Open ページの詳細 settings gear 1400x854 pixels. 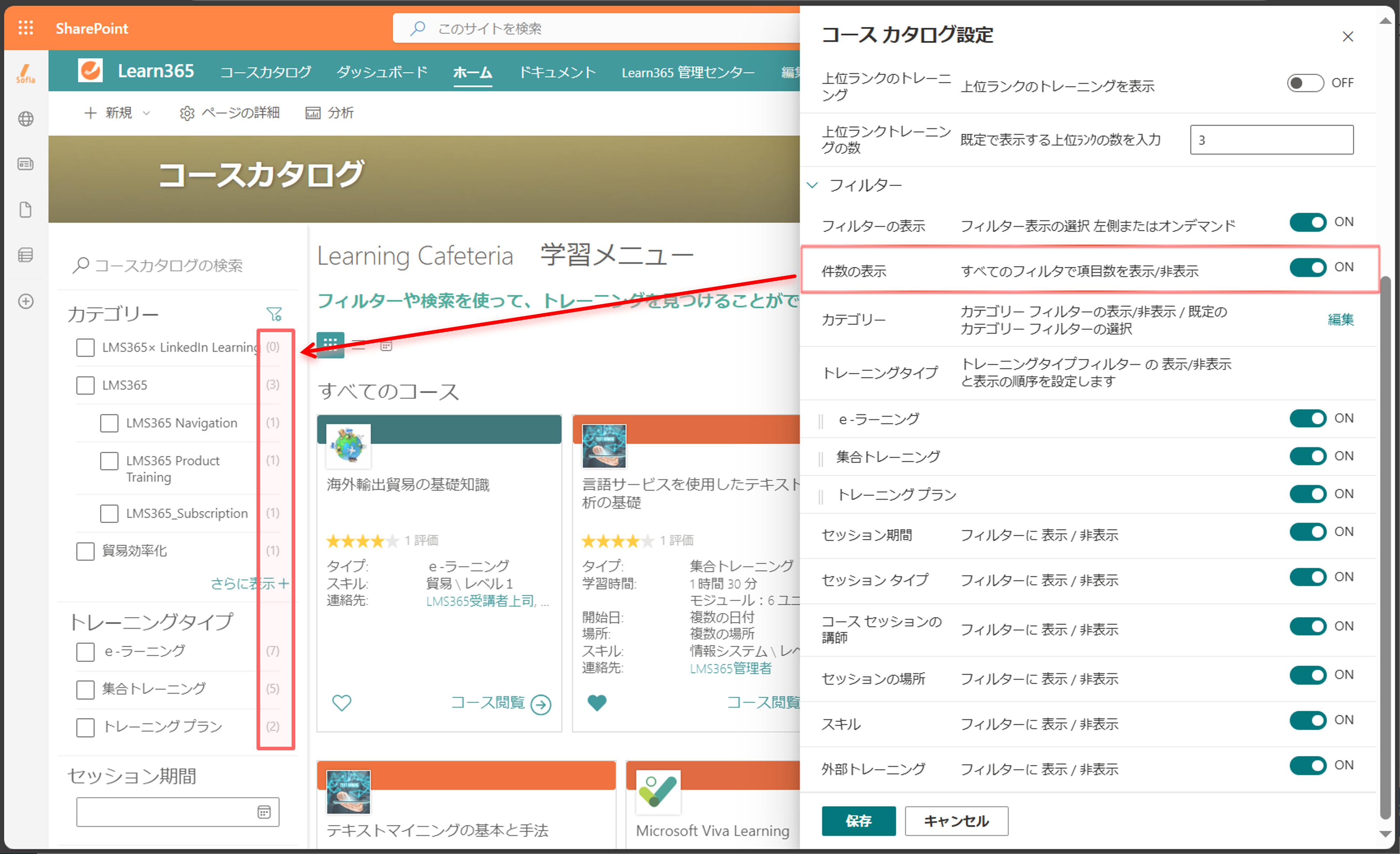(x=187, y=113)
